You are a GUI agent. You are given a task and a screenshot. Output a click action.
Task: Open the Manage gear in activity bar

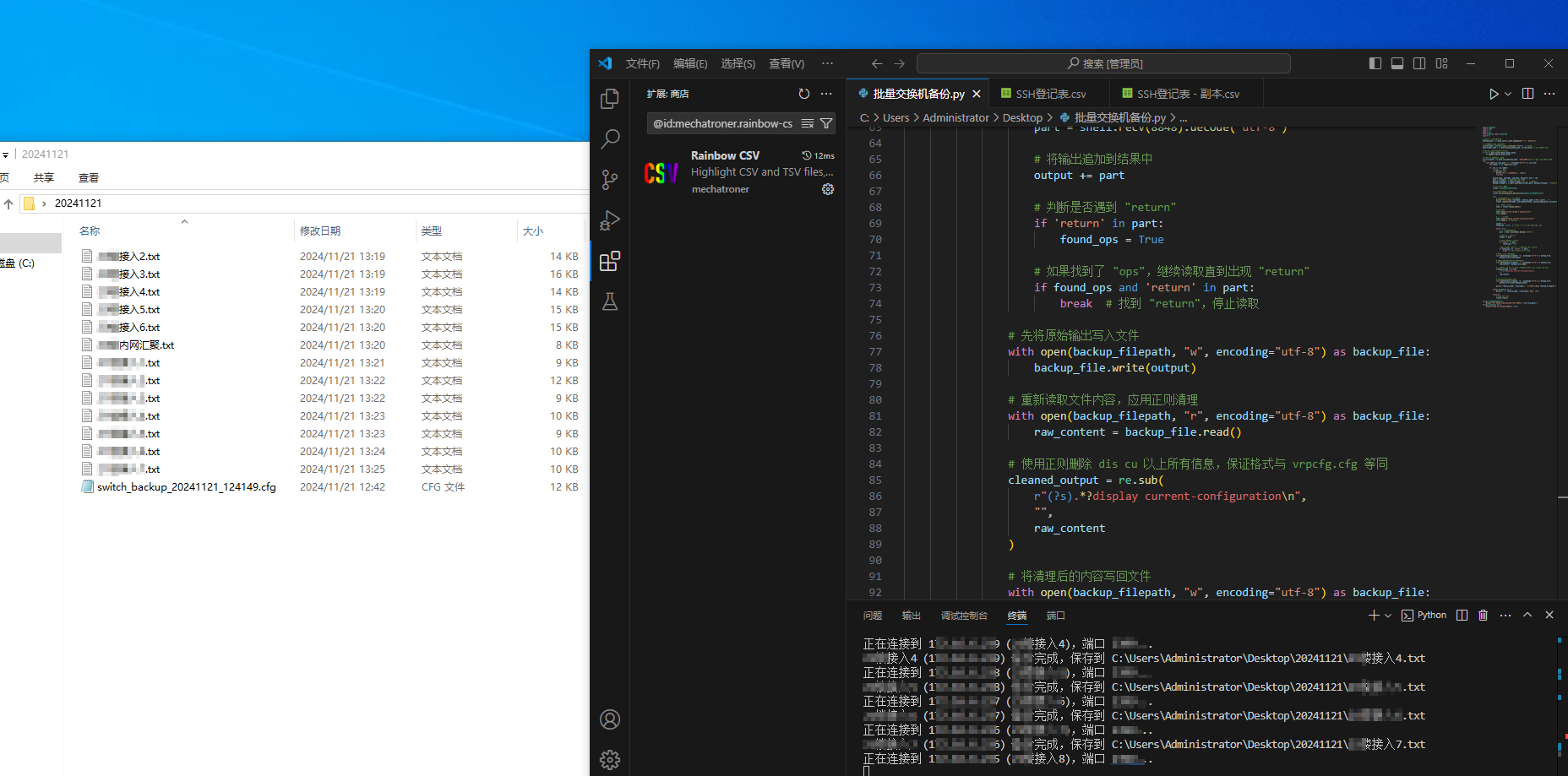(x=610, y=760)
